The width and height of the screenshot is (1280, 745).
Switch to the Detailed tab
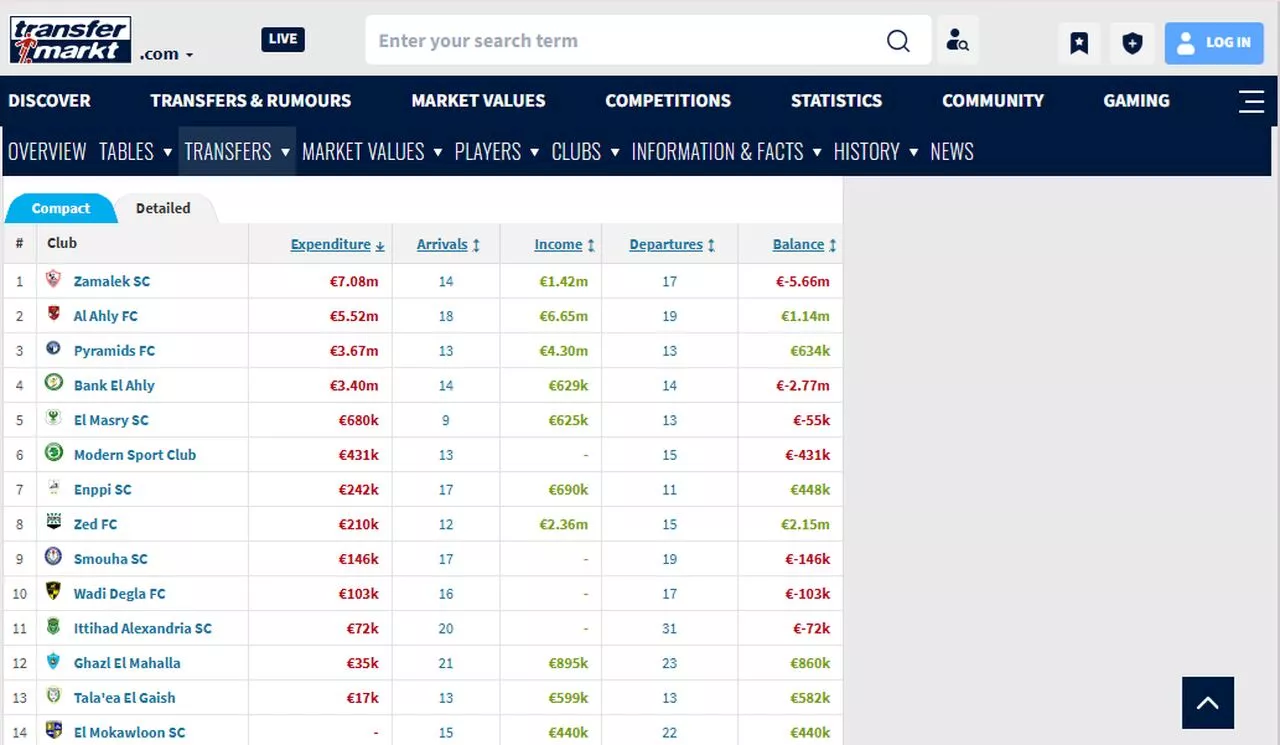[163, 208]
